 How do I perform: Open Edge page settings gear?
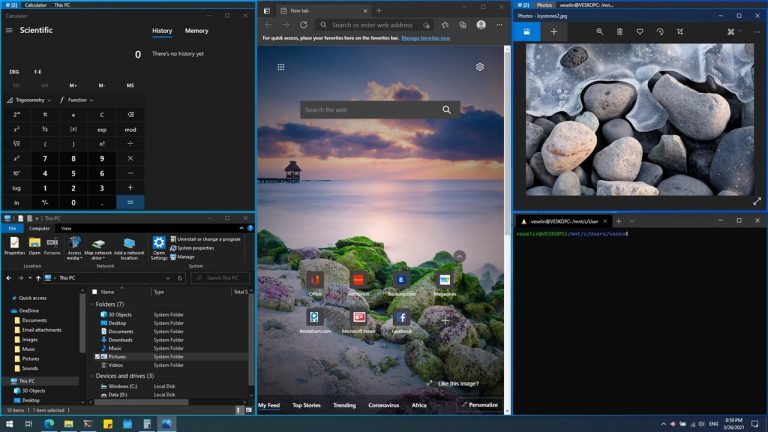coord(480,67)
